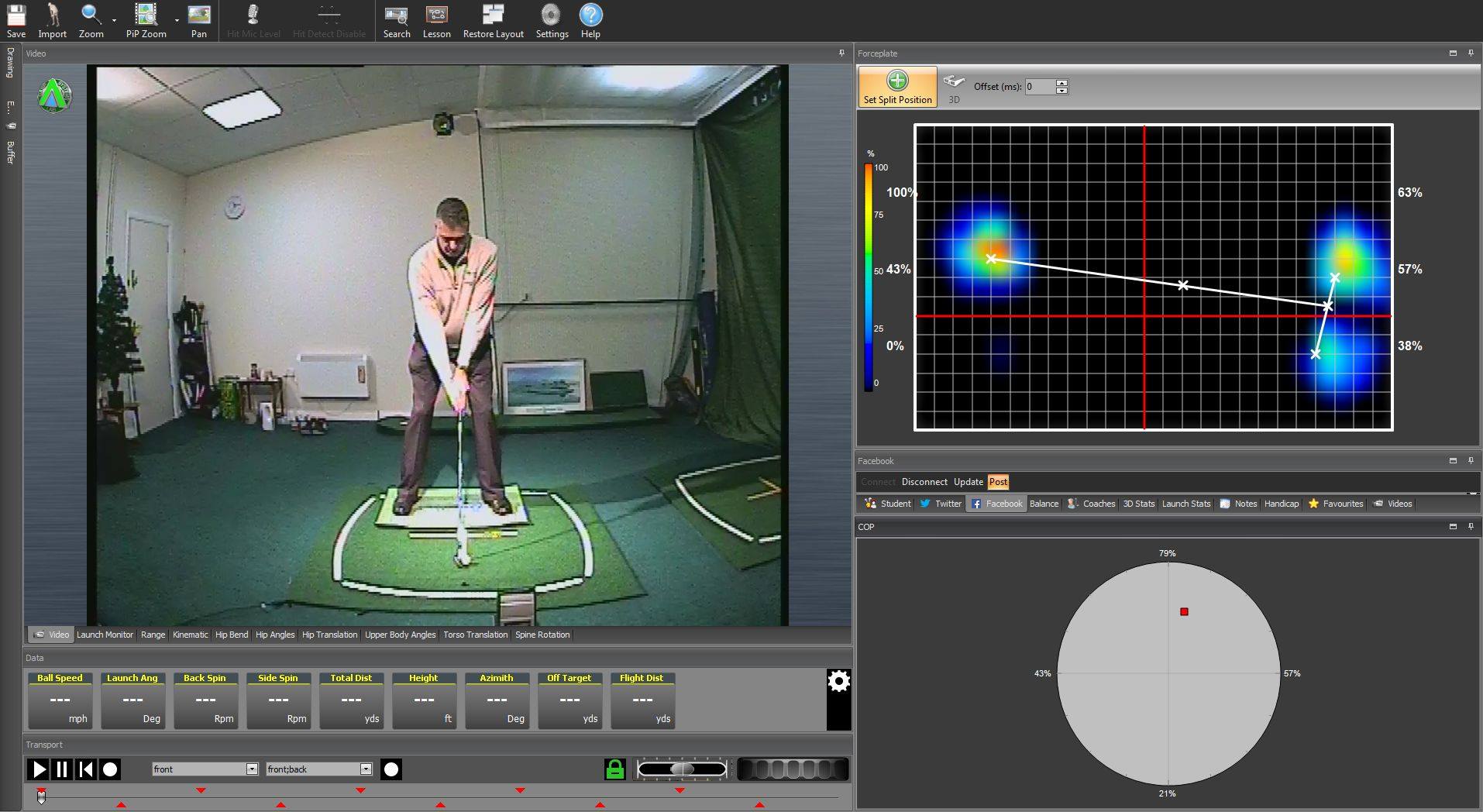This screenshot has height=812, width=1483.
Task: Select the Video tab below viewer
Action: [51, 635]
